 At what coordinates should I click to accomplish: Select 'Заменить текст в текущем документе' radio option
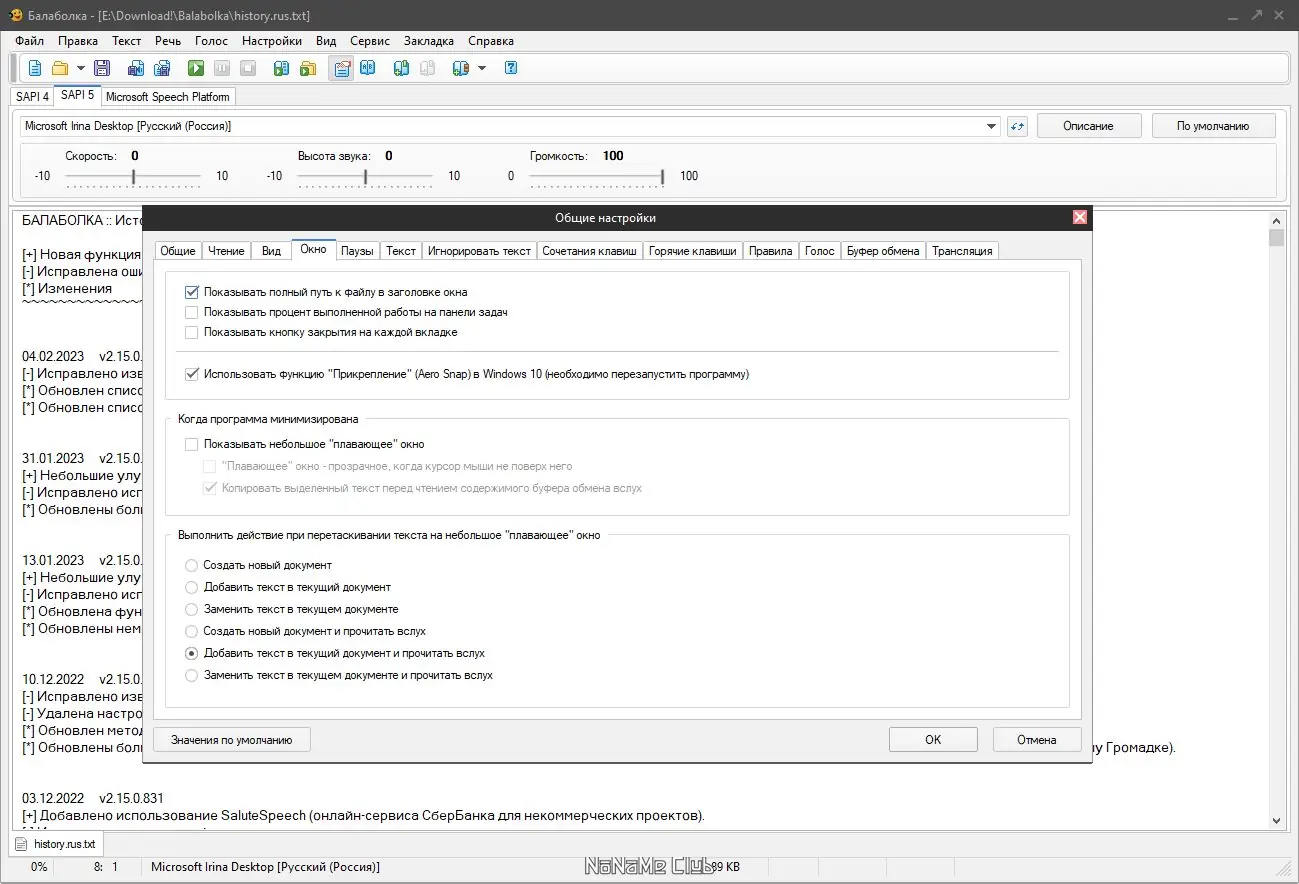coord(192,609)
